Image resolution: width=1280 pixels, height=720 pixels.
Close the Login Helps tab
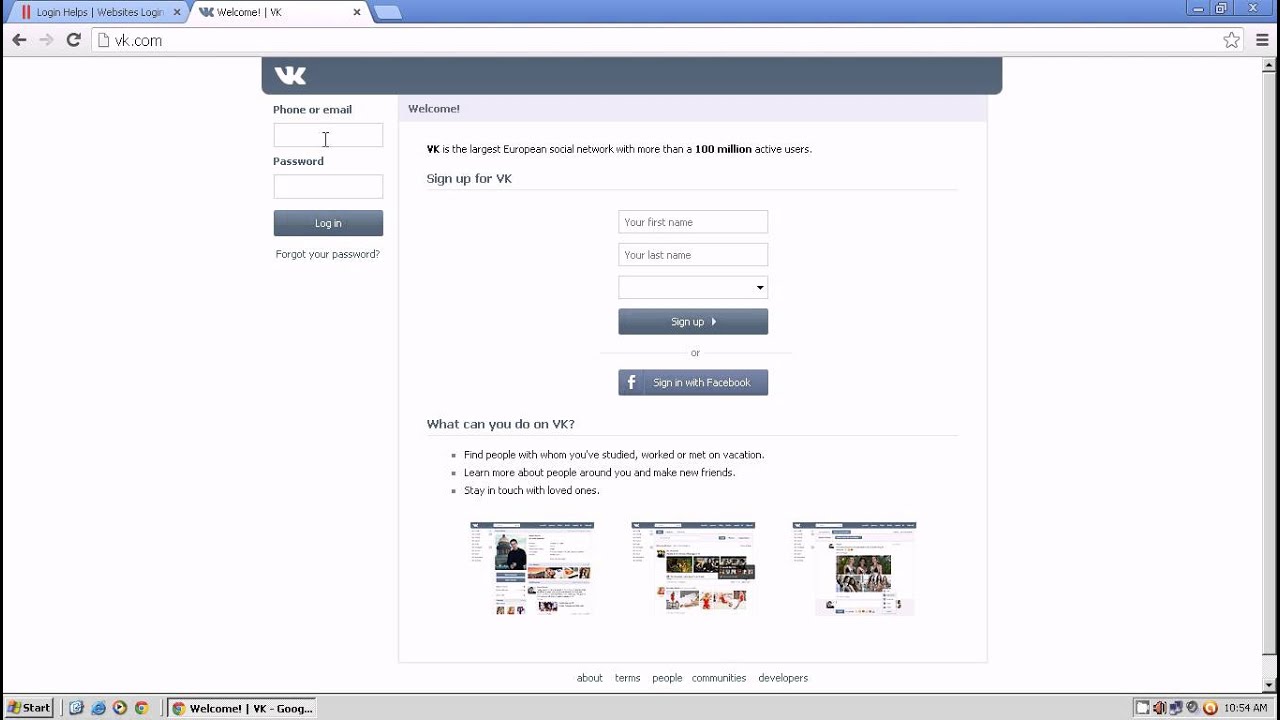click(177, 12)
